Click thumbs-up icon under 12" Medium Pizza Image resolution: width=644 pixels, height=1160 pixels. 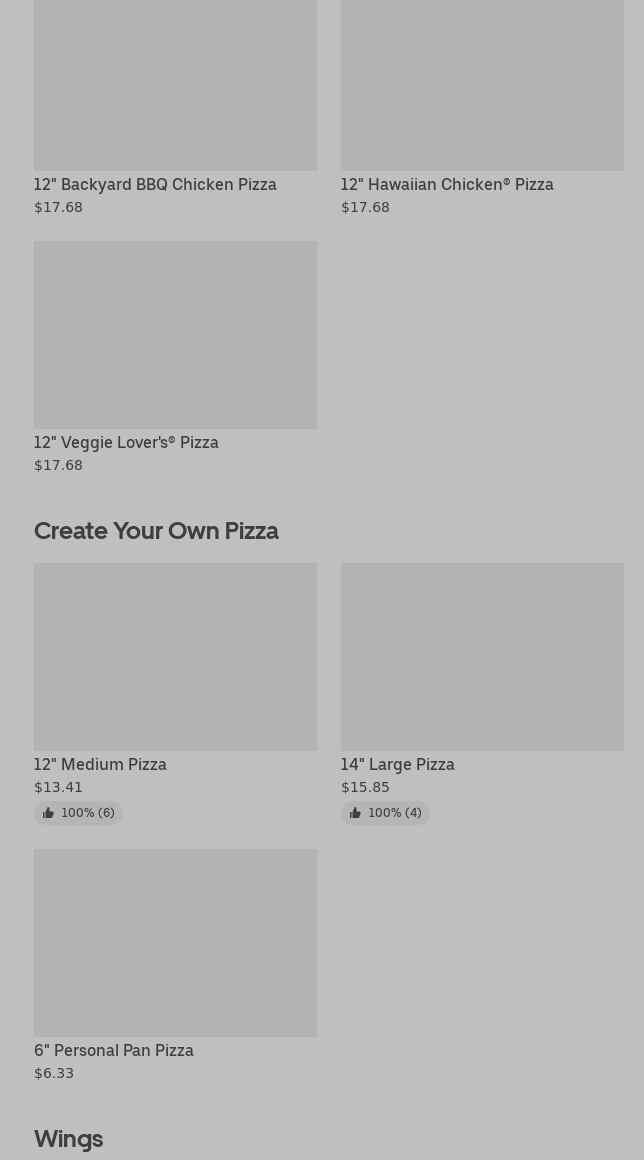(48, 813)
